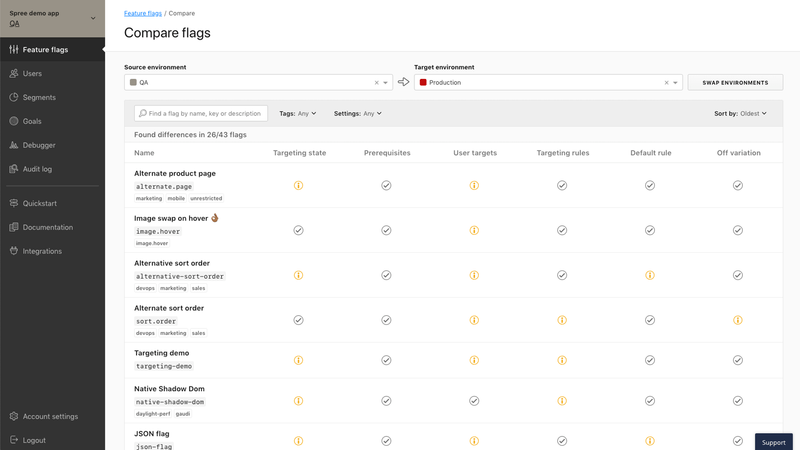This screenshot has width=800, height=450.
Task: Open the Sort by Oldest dropdown
Action: tap(741, 114)
